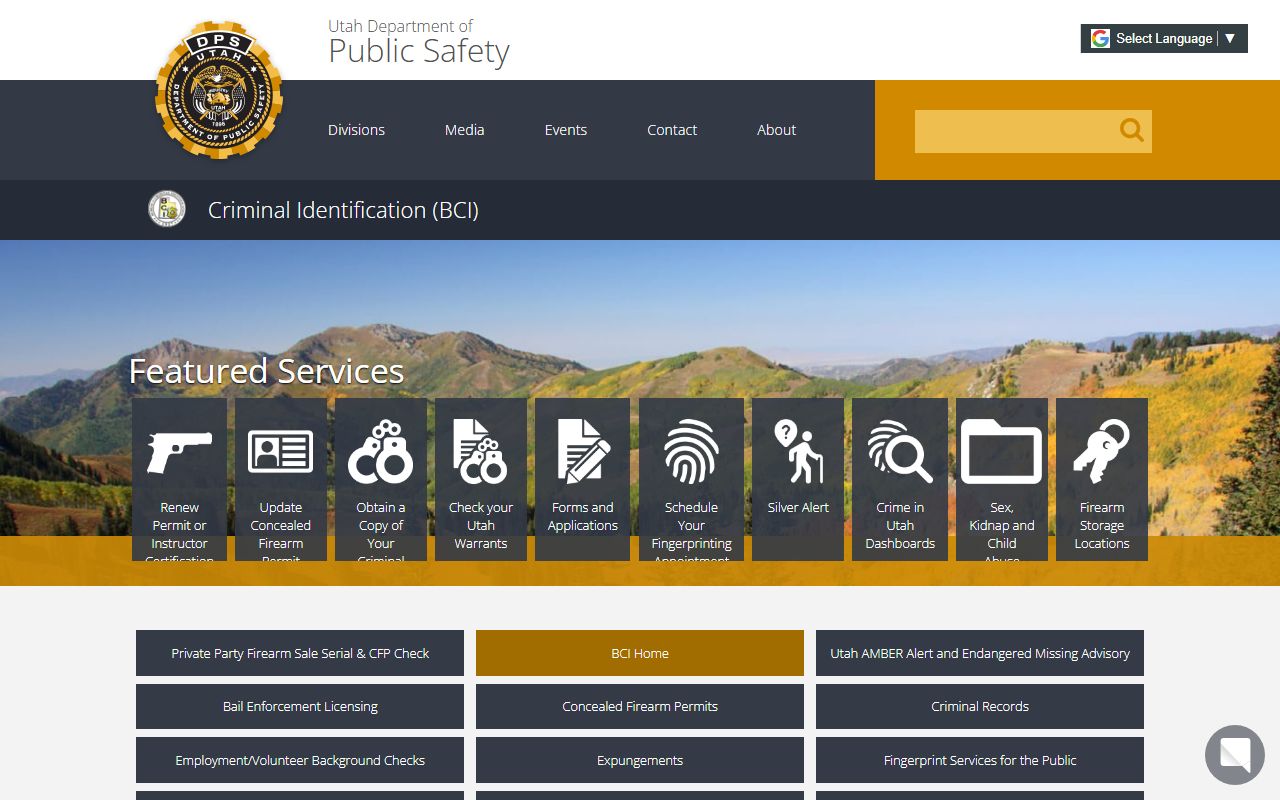Viewport: 1280px width, 800px height.
Task: Click the document-handcuffs Check Warrants icon
Action: [481, 451]
